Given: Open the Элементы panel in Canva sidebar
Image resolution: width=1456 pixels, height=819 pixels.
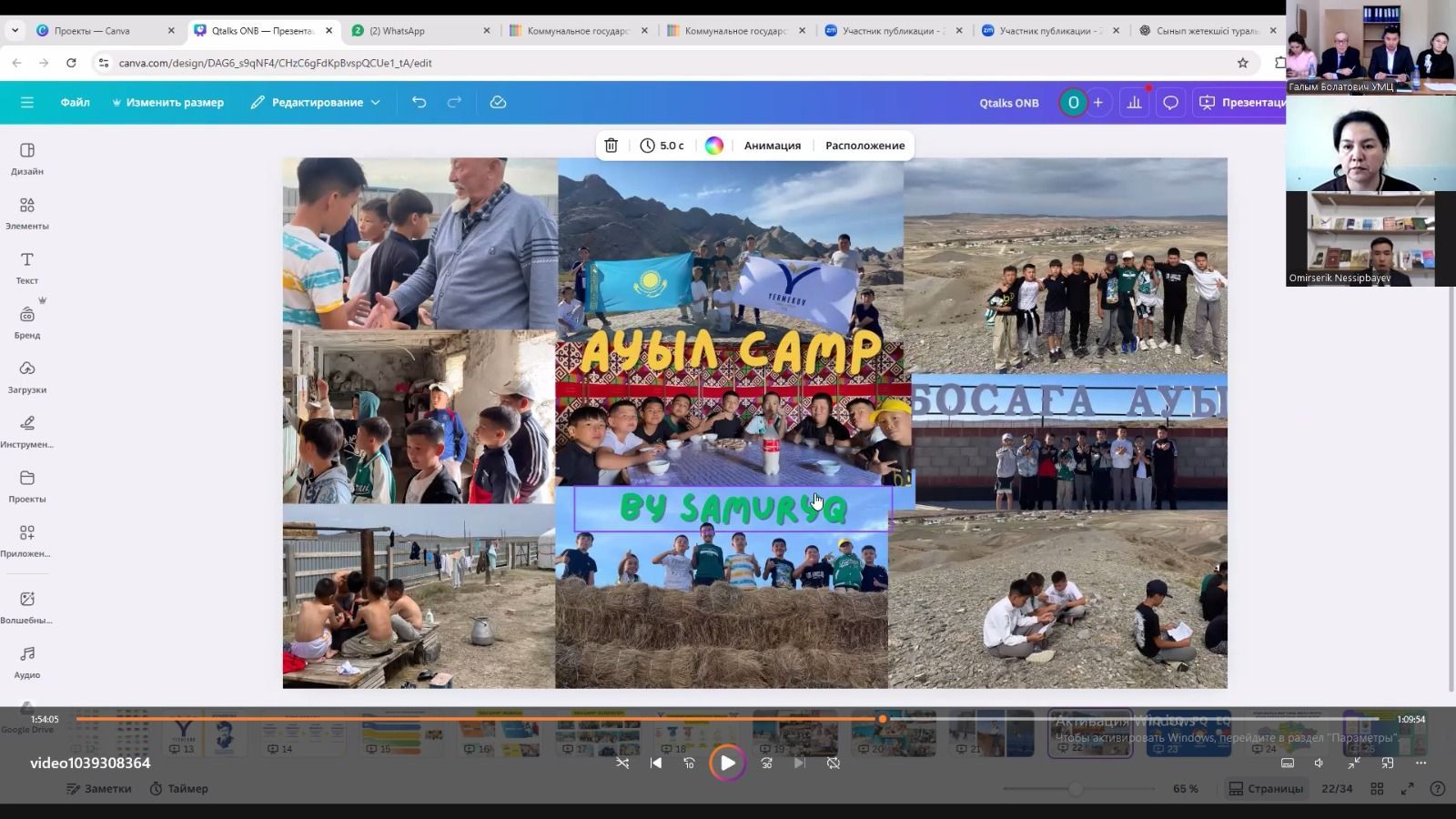Looking at the screenshot, I should click(x=27, y=213).
